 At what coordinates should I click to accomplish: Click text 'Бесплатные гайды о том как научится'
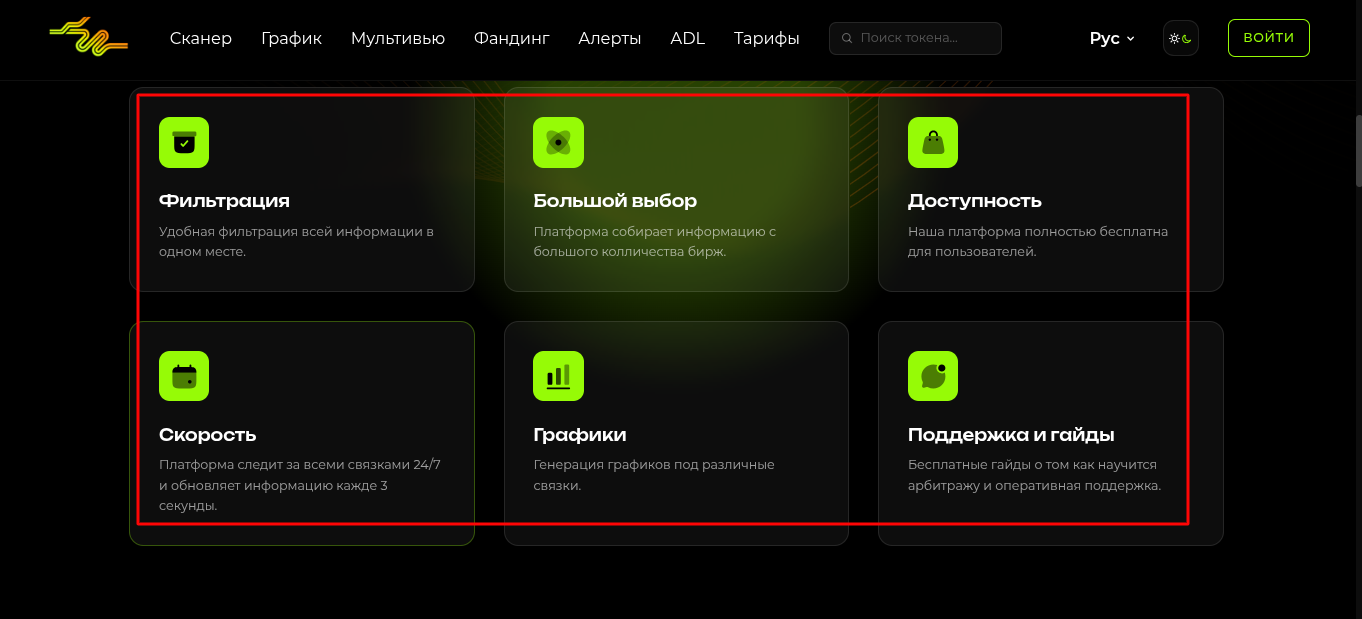point(1032,465)
